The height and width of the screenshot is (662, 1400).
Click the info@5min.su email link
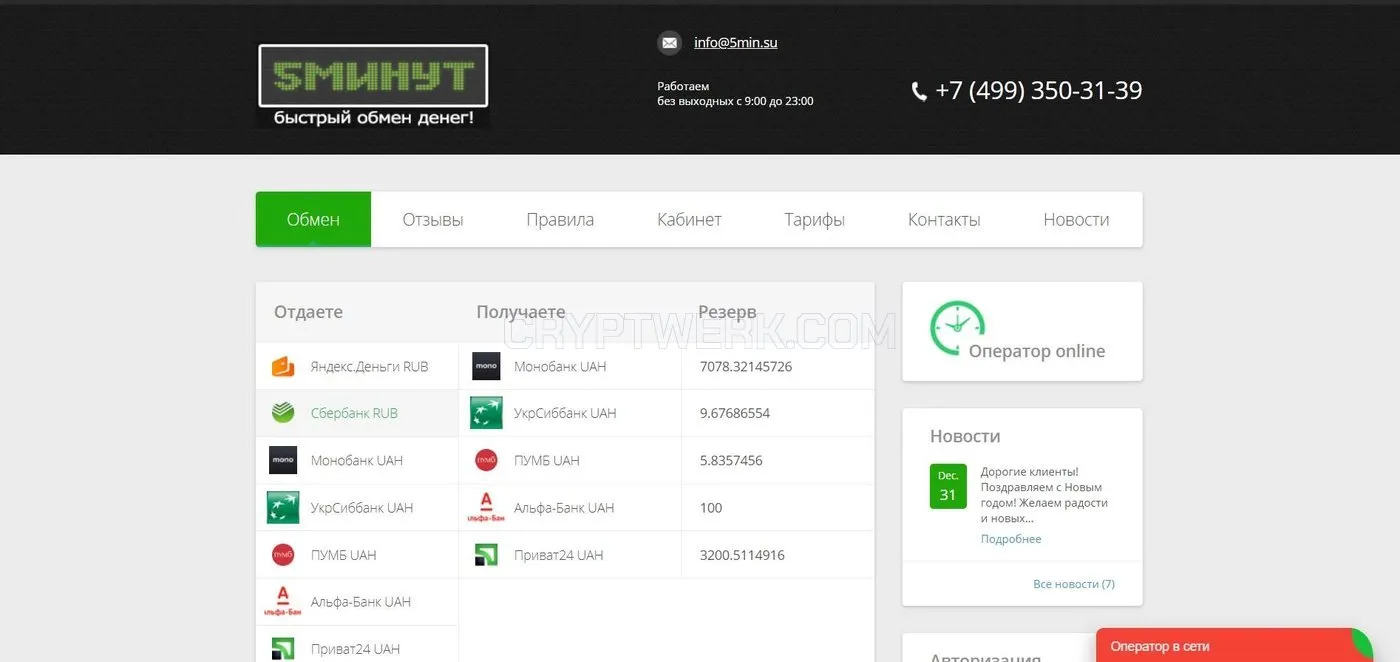pos(735,43)
